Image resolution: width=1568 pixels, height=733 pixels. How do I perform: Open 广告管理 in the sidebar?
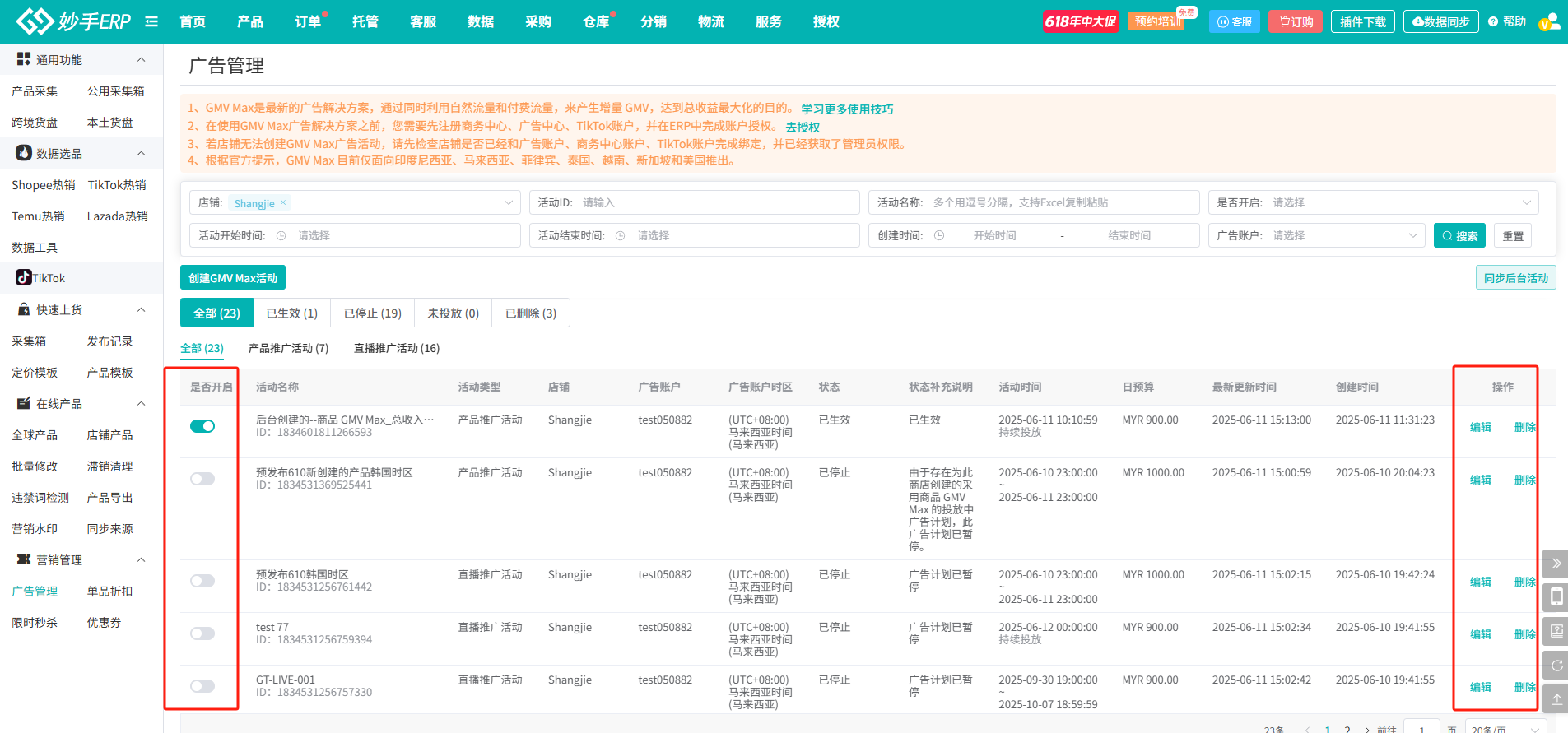(x=35, y=591)
